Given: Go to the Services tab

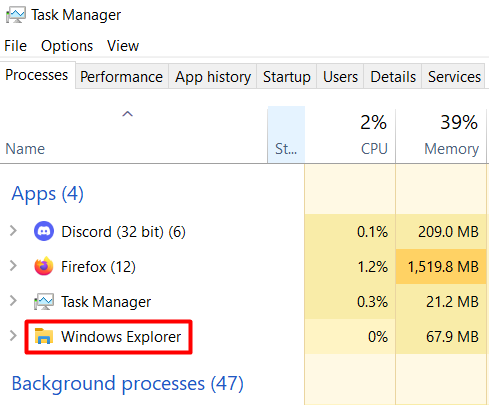Looking at the screenshot, I should tap(454, 77).
